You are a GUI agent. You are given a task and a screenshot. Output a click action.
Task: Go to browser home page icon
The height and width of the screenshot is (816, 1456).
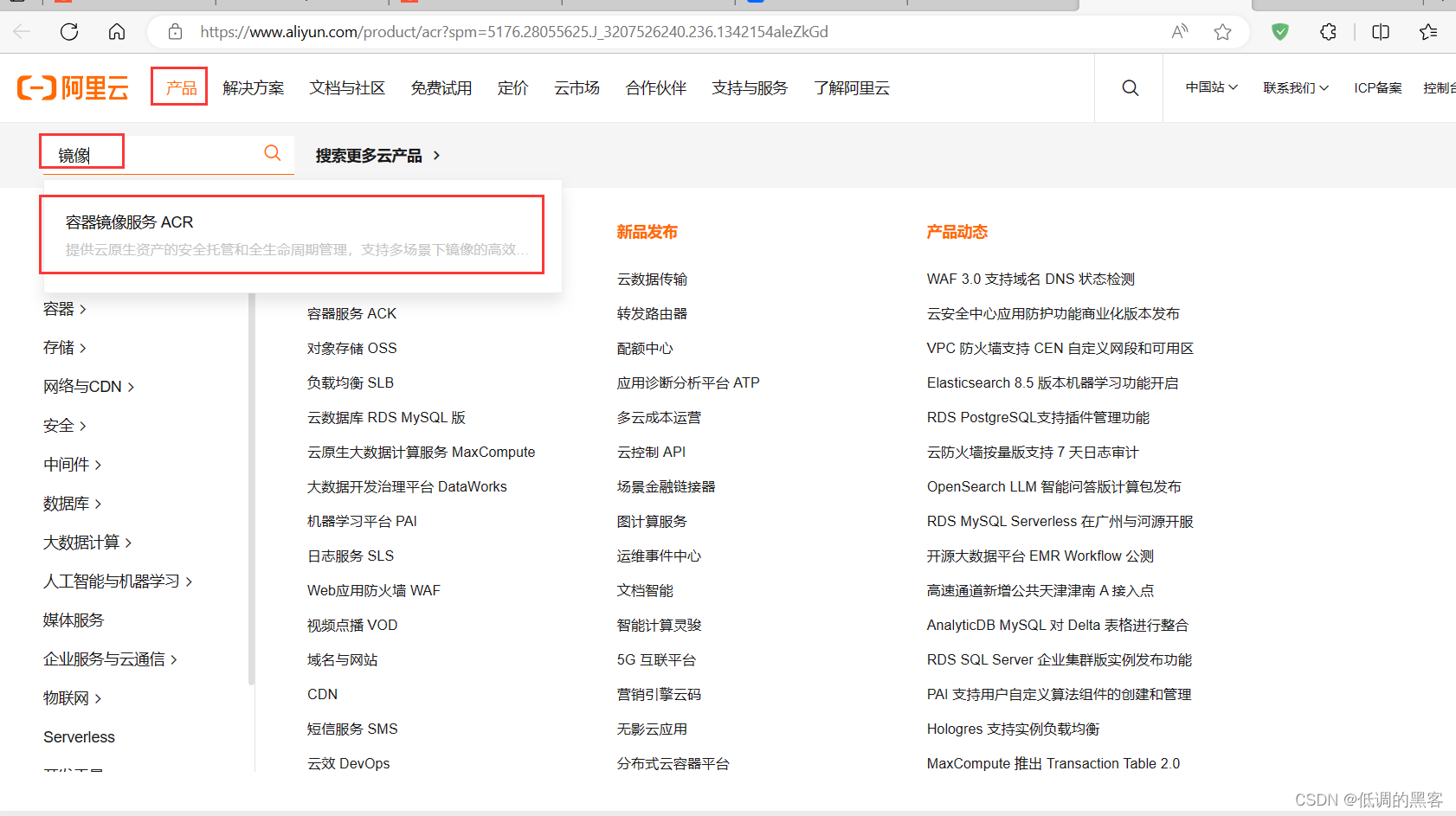point(117,32)
